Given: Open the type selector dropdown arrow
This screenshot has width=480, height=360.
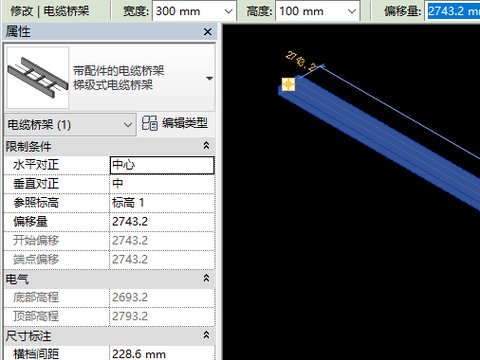Looking at the screenshot, I should tap(209, 79).
